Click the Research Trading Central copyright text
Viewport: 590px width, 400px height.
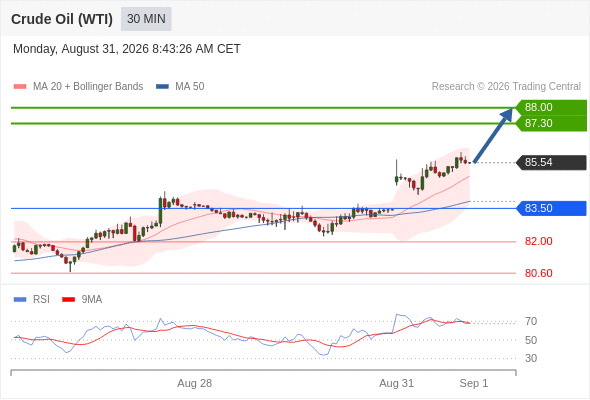506,87
